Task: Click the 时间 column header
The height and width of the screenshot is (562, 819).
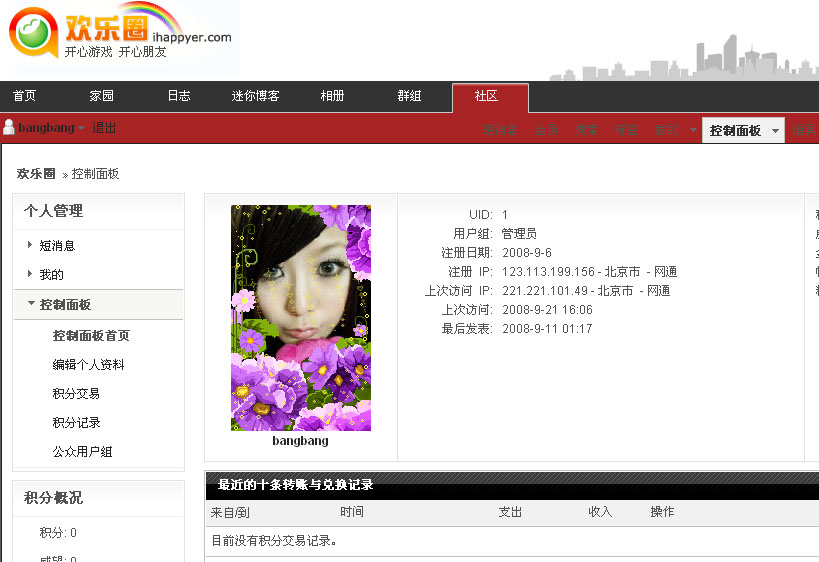Action: click(352, 512)
